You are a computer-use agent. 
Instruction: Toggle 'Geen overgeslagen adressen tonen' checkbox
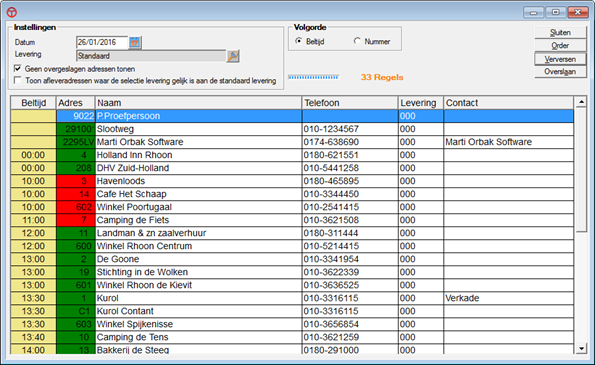(x=17, y=69)
